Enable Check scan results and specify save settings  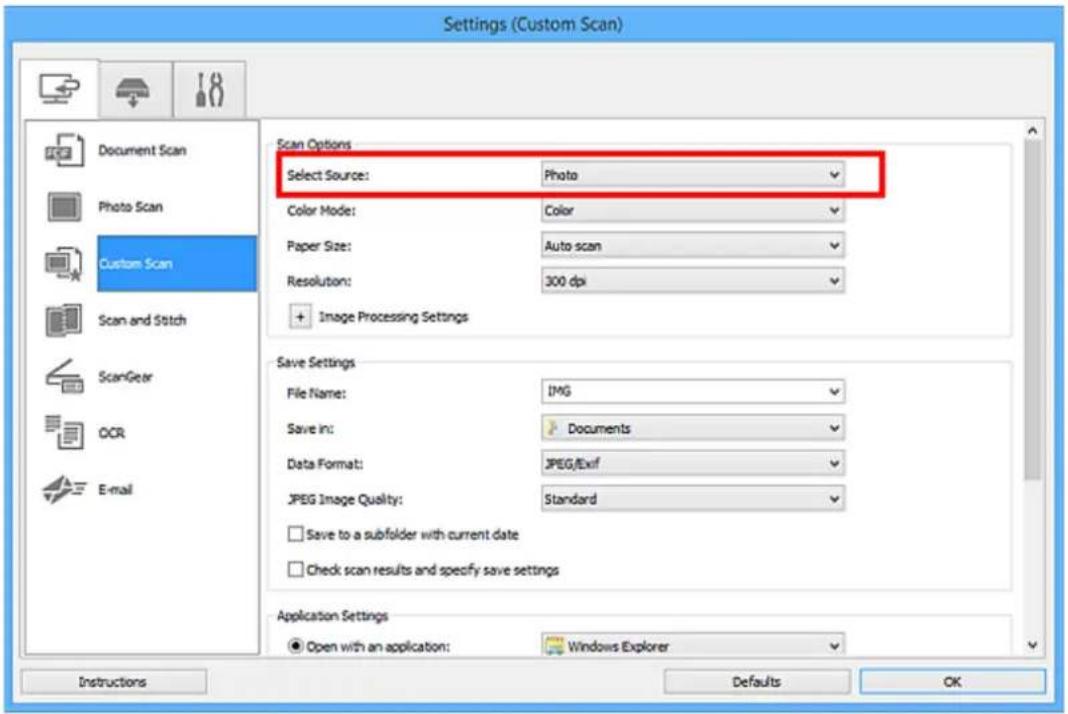296,570
